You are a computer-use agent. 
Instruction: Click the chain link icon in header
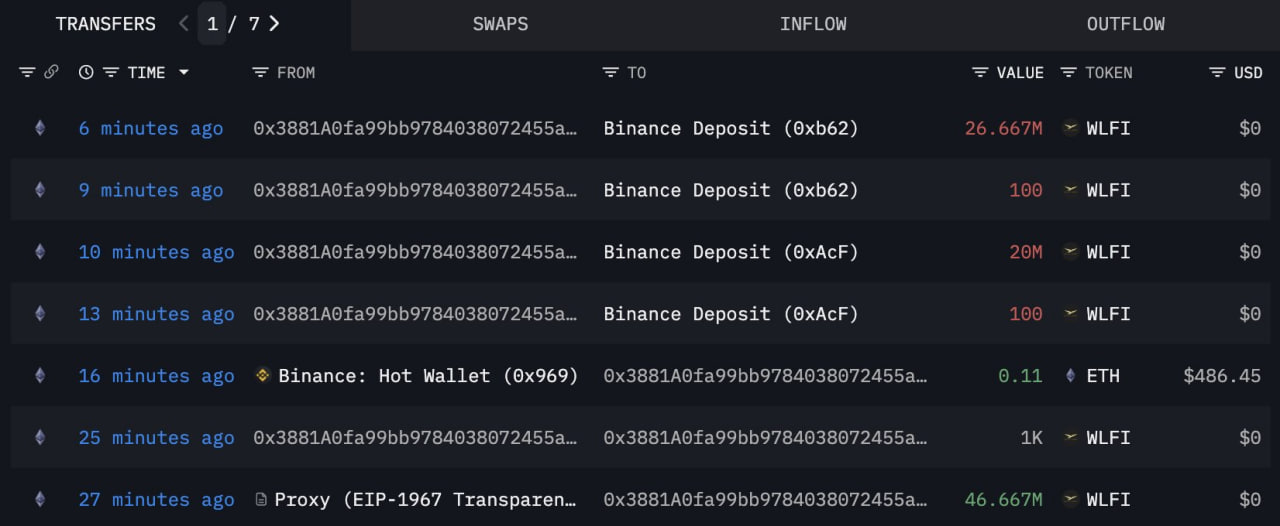pos(52,72)
